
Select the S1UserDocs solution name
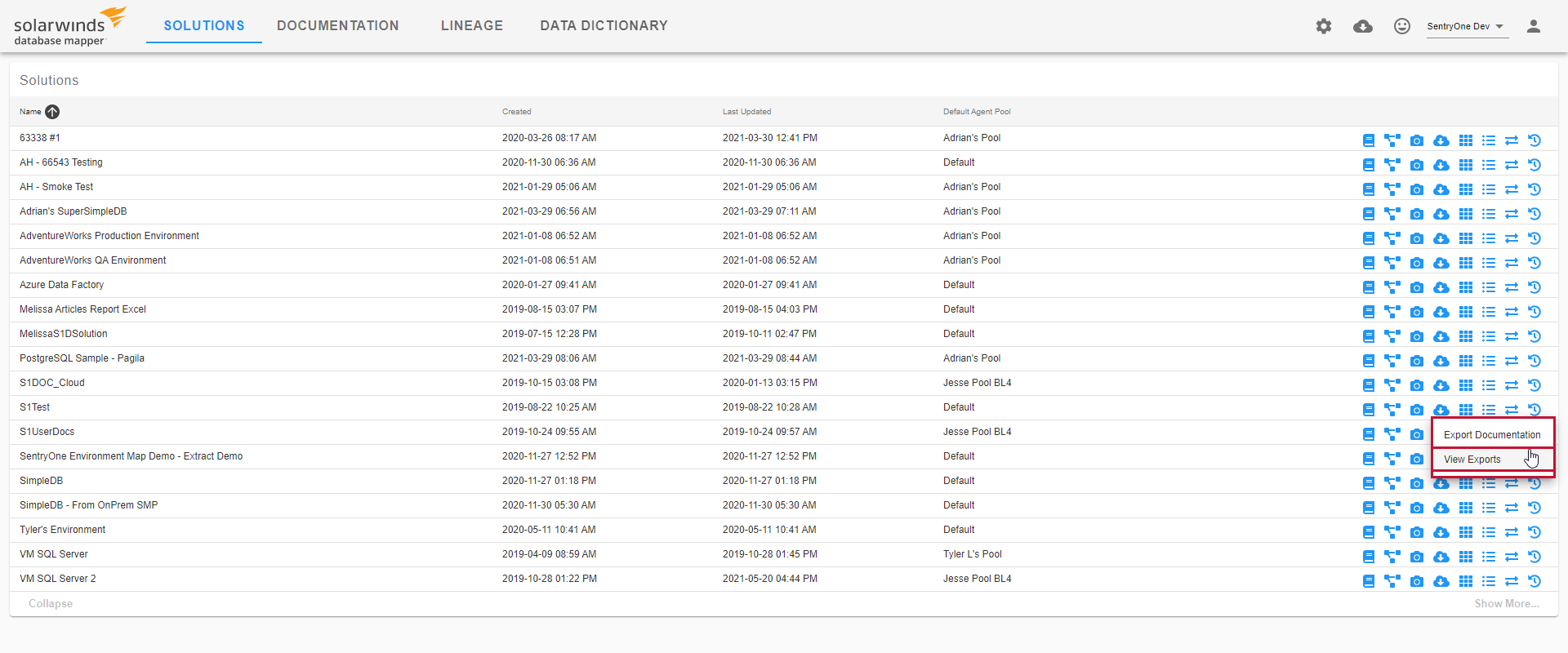[47, 432]
